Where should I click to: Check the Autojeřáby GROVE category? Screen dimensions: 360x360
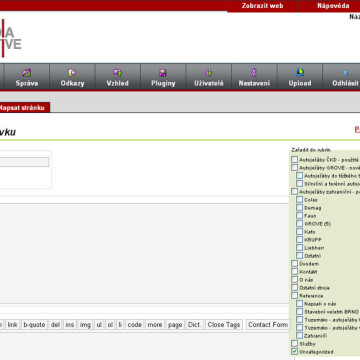click(x=295, y=168)
